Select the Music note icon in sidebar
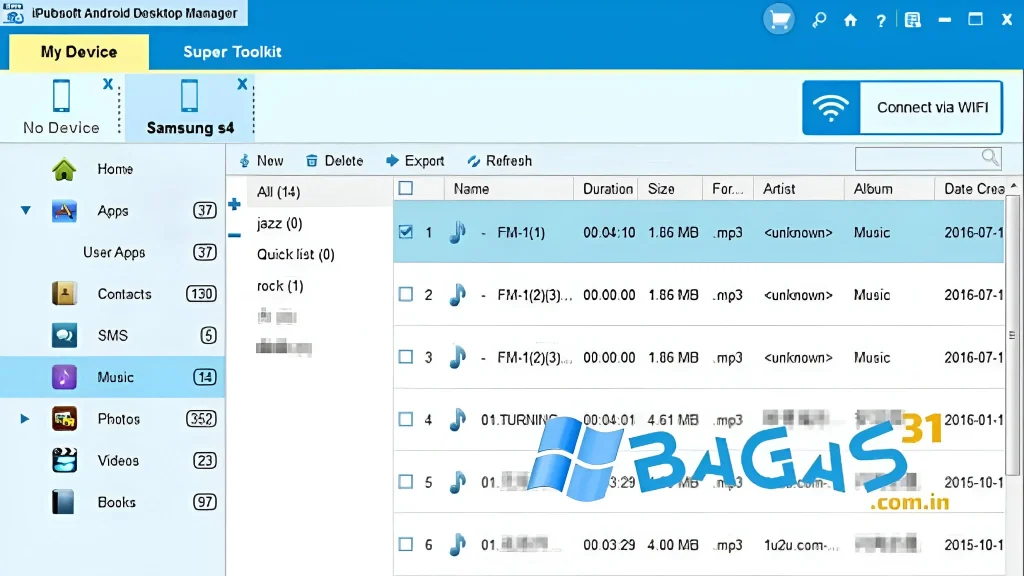 point(64,377)
